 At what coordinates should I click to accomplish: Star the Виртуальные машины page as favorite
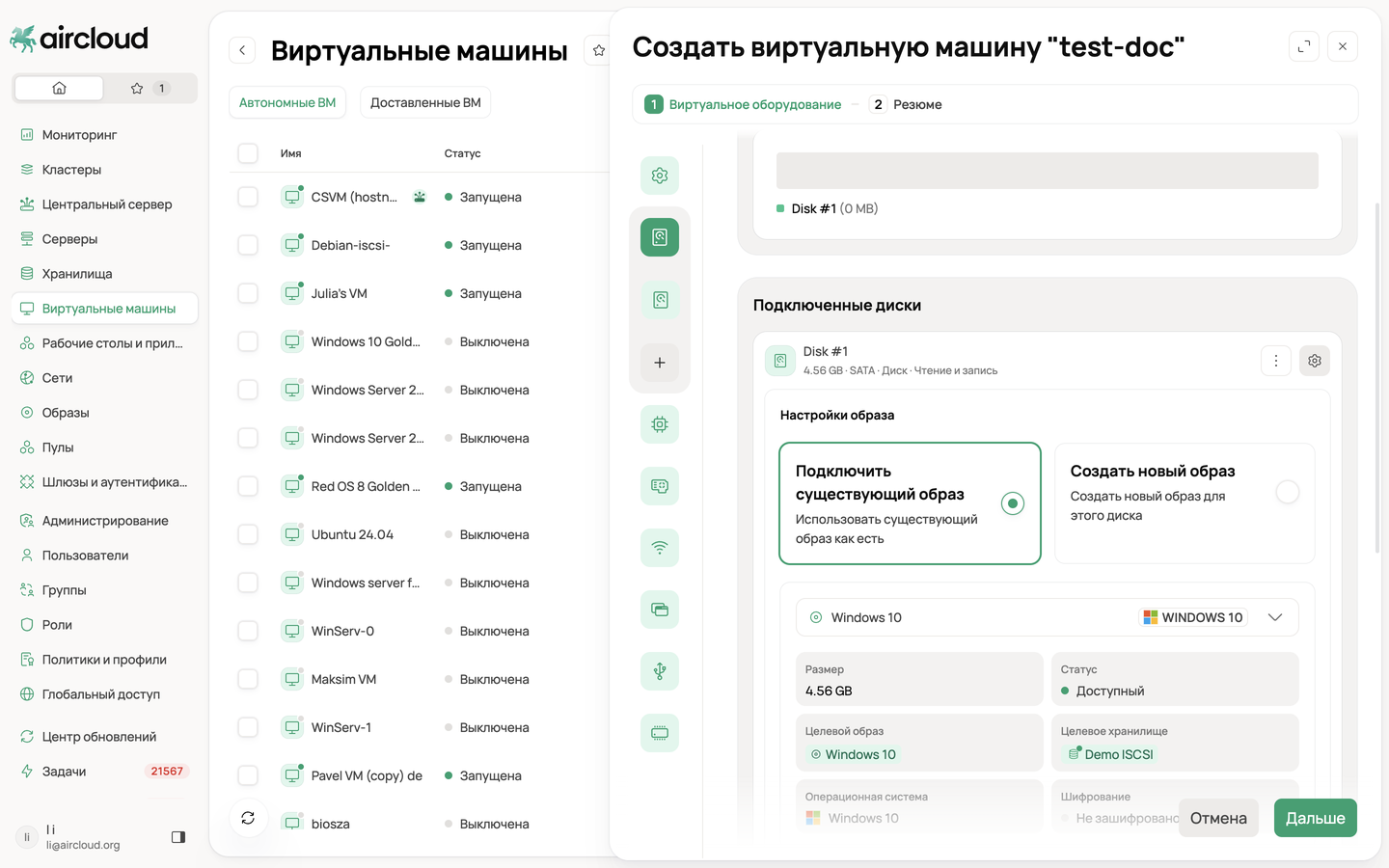click(598, 50)
